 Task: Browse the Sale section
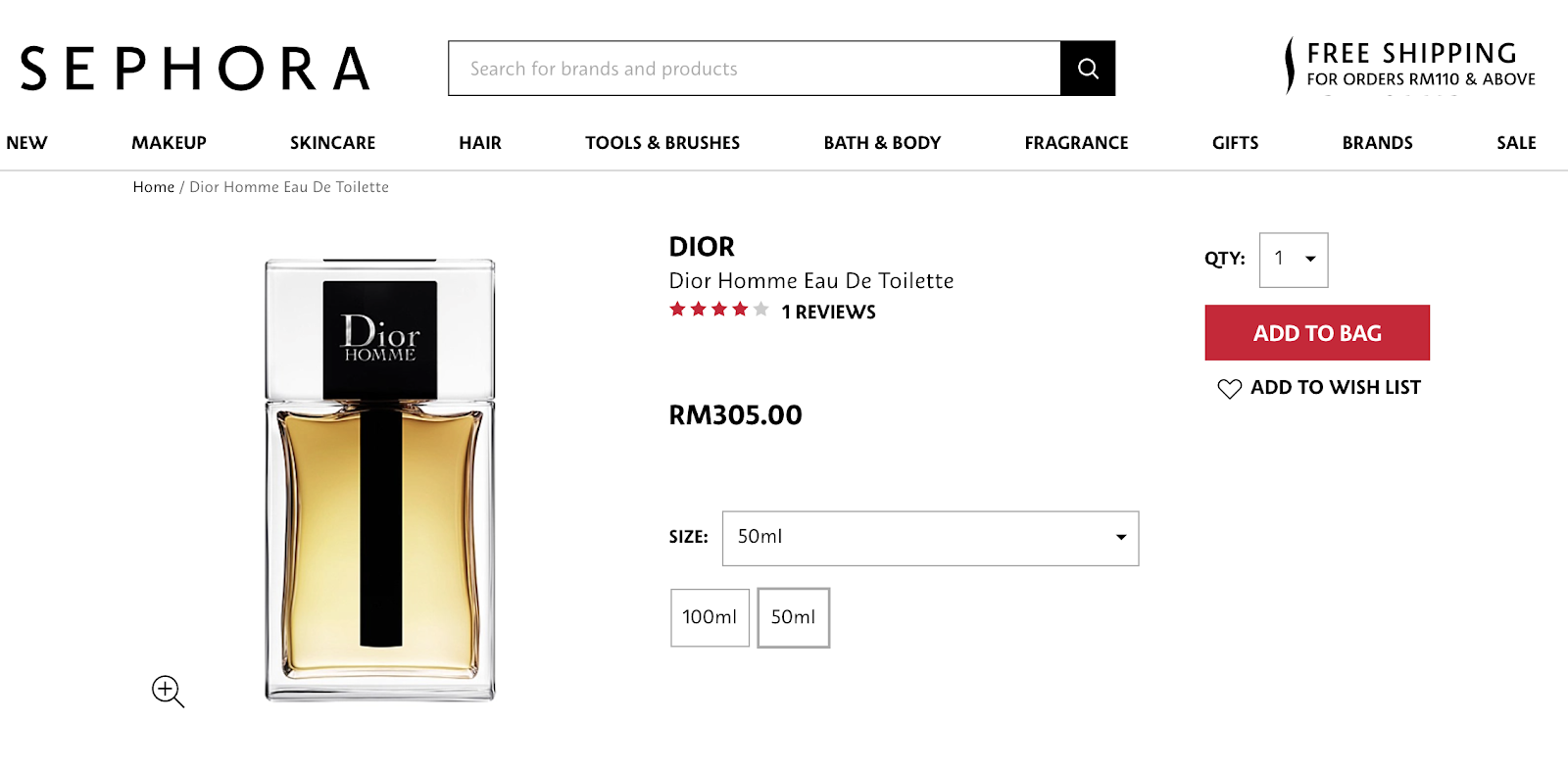(1515, 143)
